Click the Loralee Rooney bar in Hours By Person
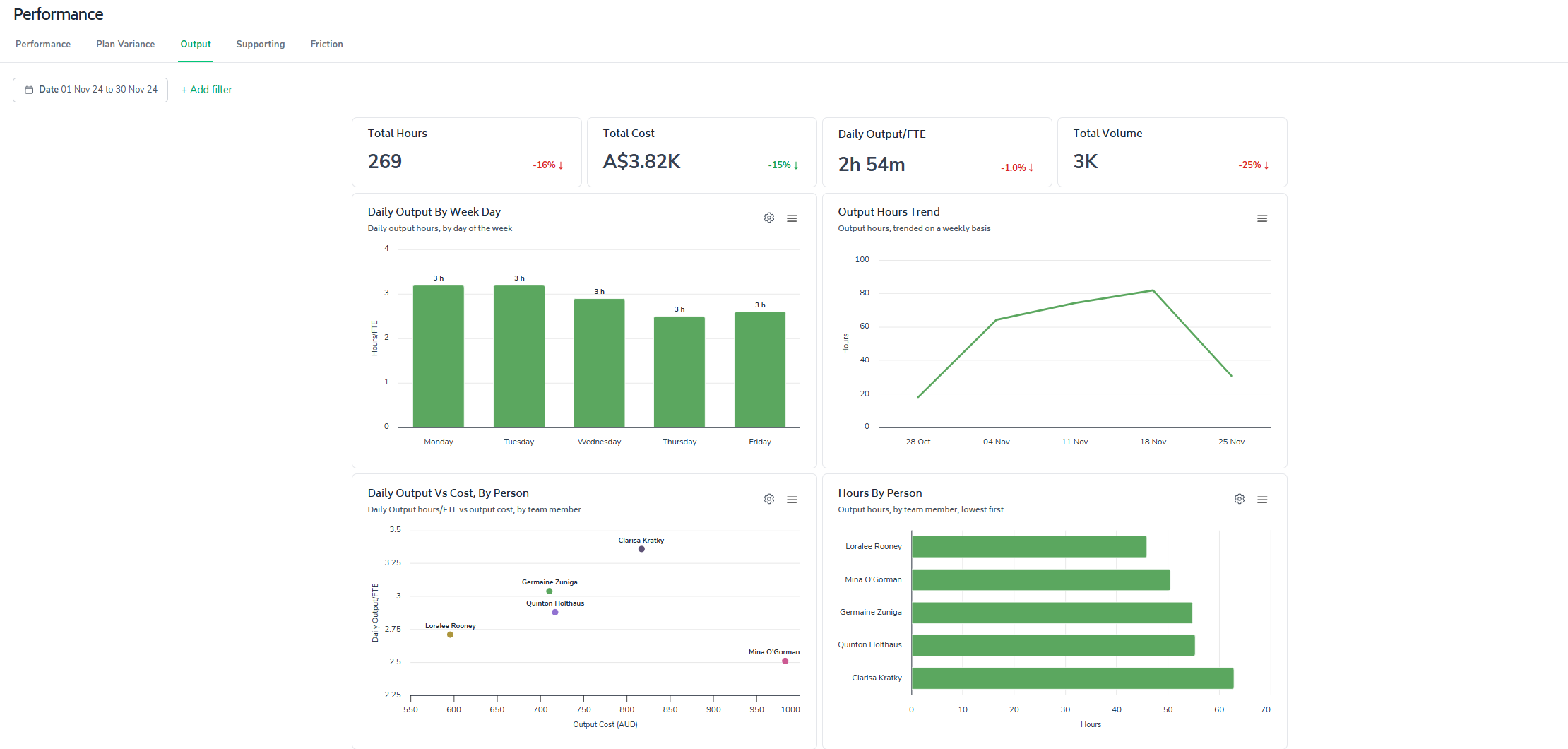The width and height of the screenshot is (1568, 749). (1028, 546)
